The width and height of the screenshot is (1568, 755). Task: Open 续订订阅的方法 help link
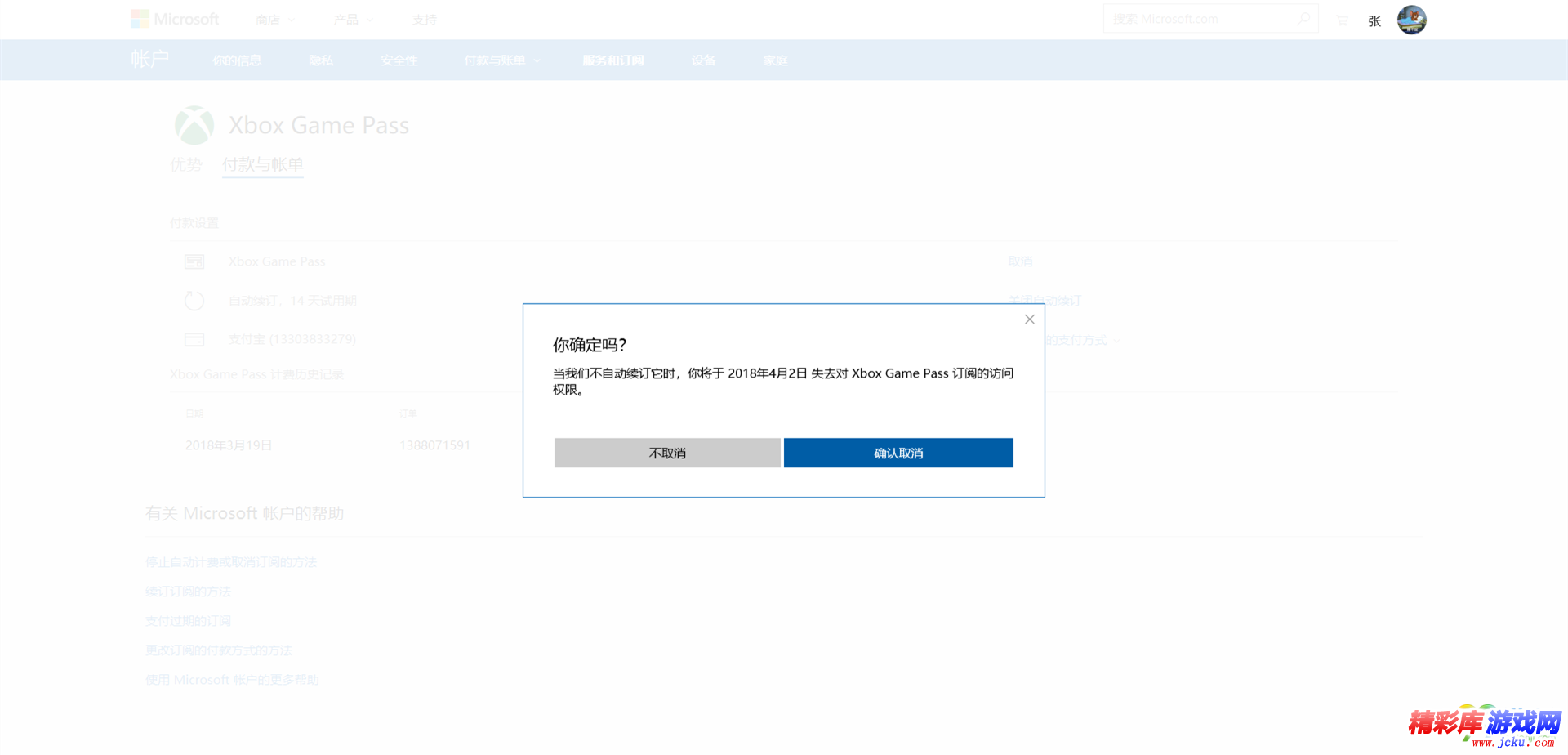[x=188, y=592]
